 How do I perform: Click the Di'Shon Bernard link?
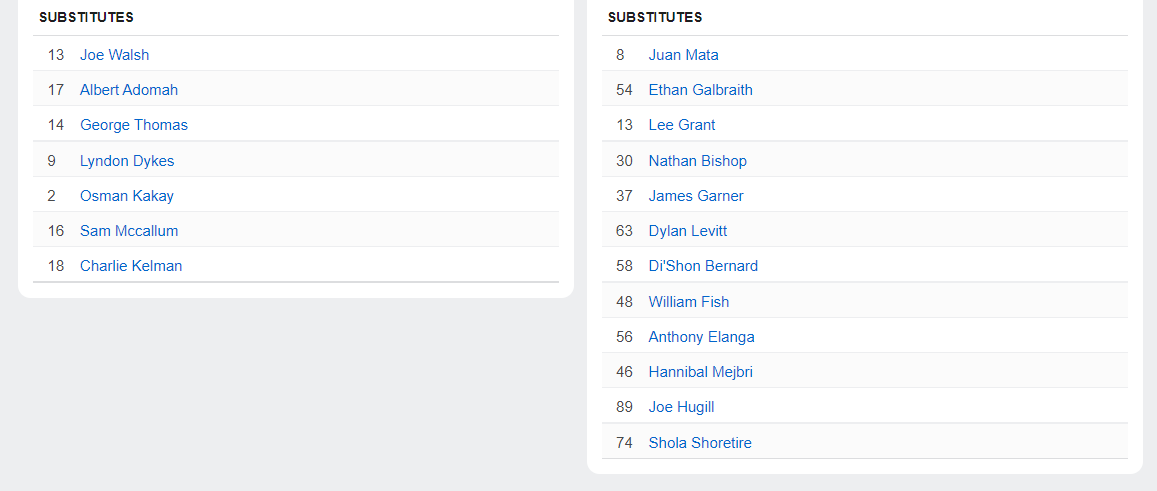click(703, 266)
